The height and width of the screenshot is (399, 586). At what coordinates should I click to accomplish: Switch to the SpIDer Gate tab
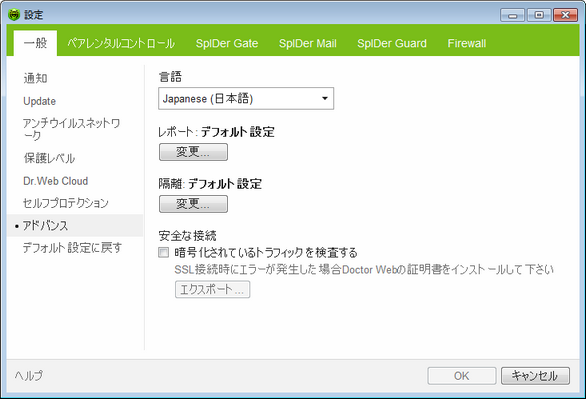point(227,43)
